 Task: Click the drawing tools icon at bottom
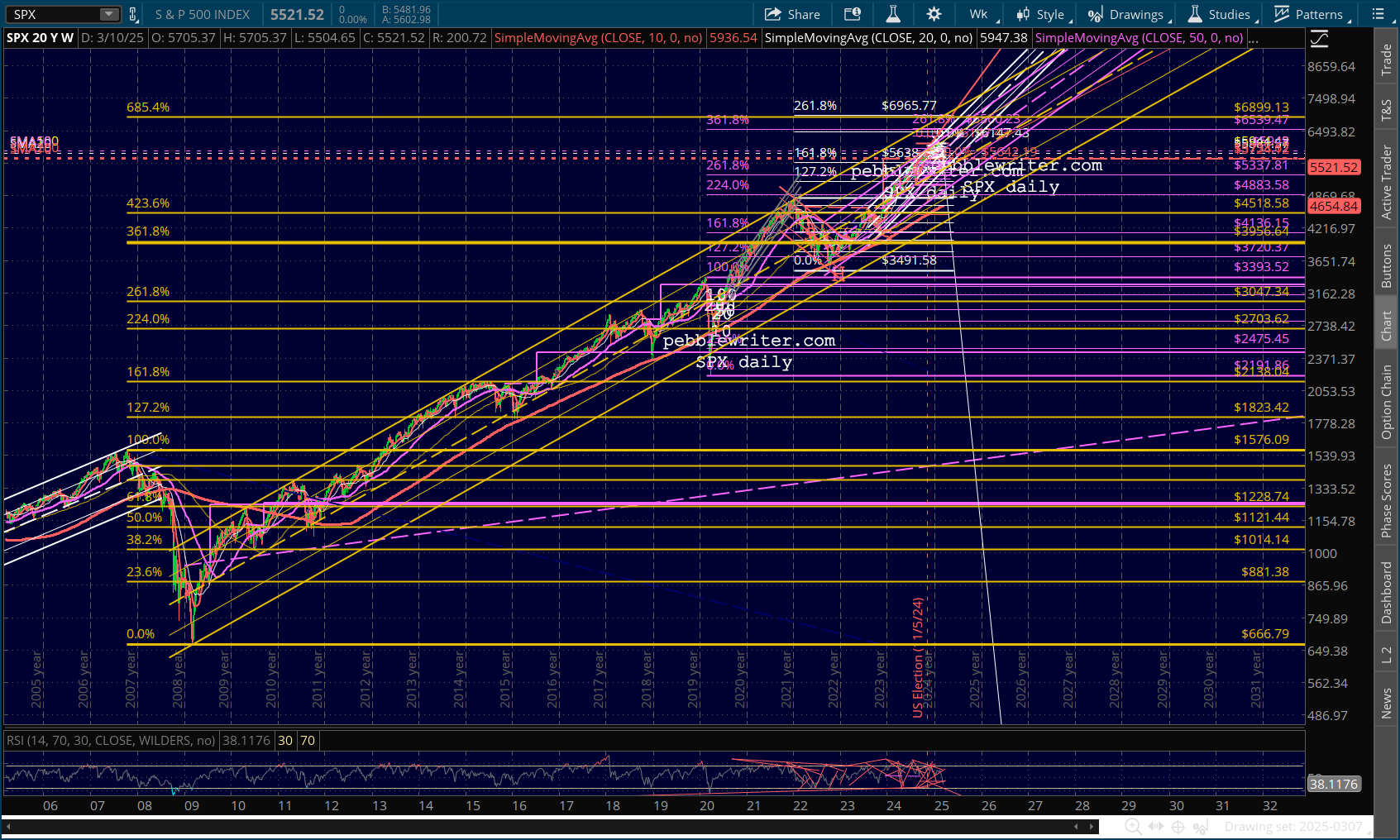coord(1201,826)
